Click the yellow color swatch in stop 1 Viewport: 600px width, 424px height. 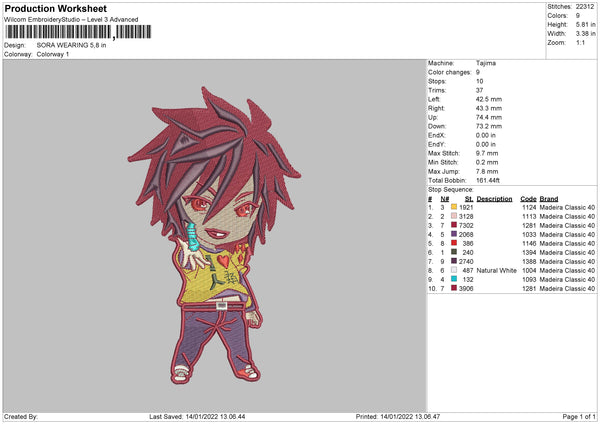[454, 207]
